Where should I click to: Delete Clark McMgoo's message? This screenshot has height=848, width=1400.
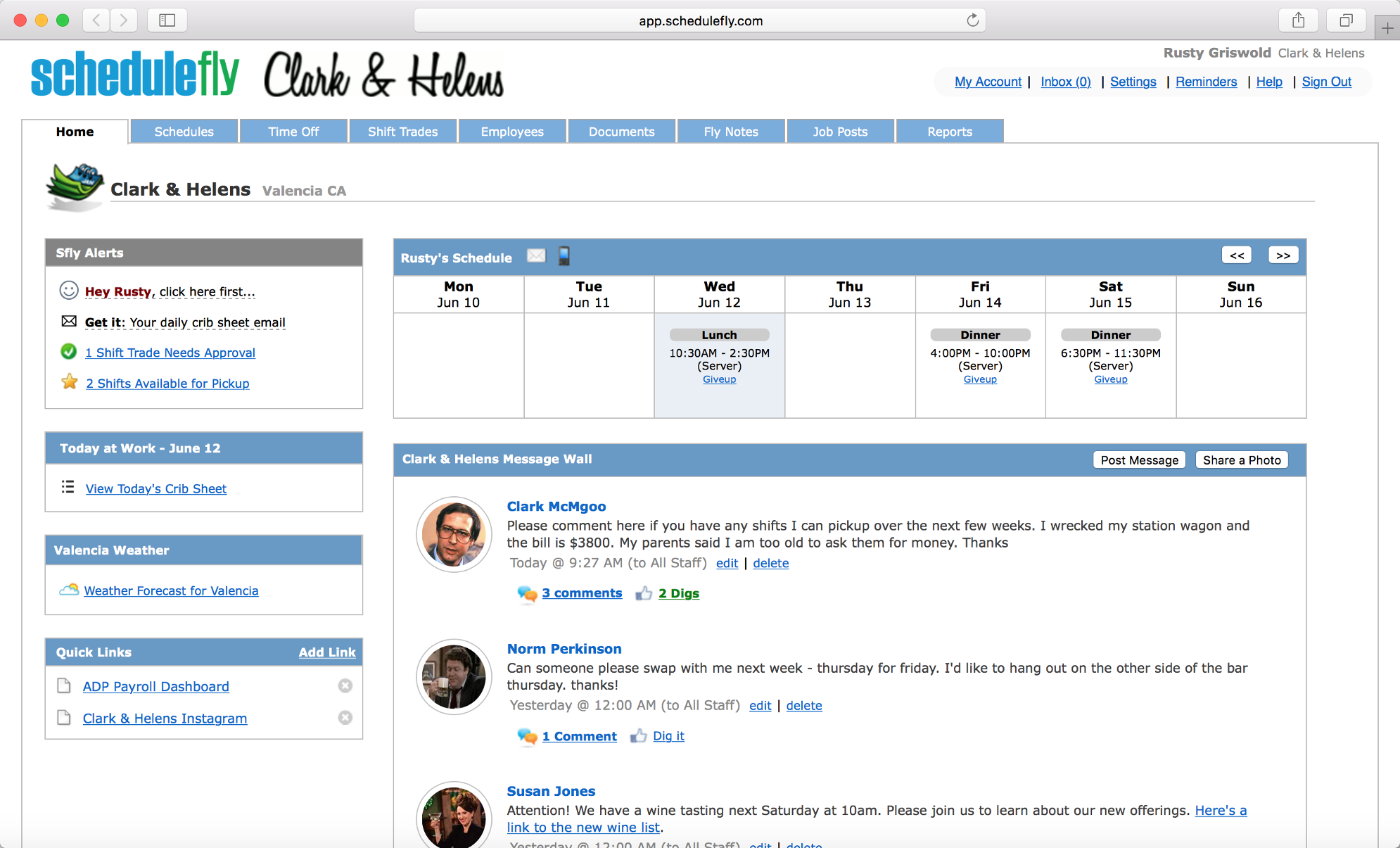(x=771, y=563)
